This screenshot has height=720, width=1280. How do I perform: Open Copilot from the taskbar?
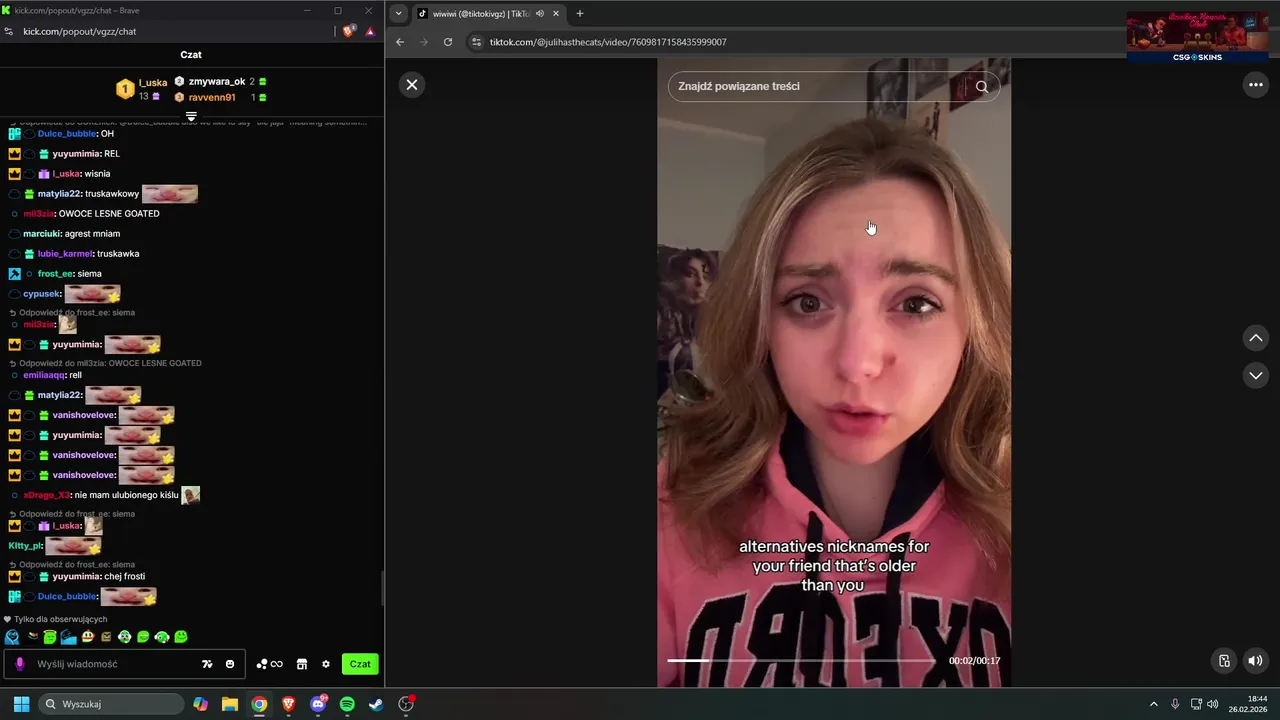pos(201,704)
